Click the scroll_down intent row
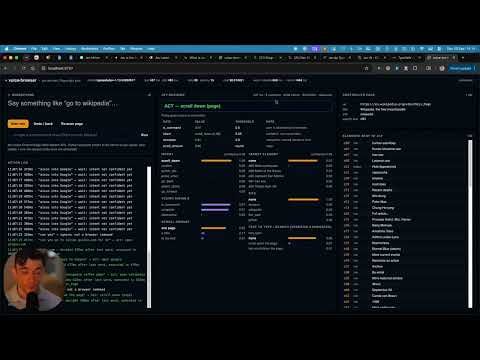 pos(203,161)
